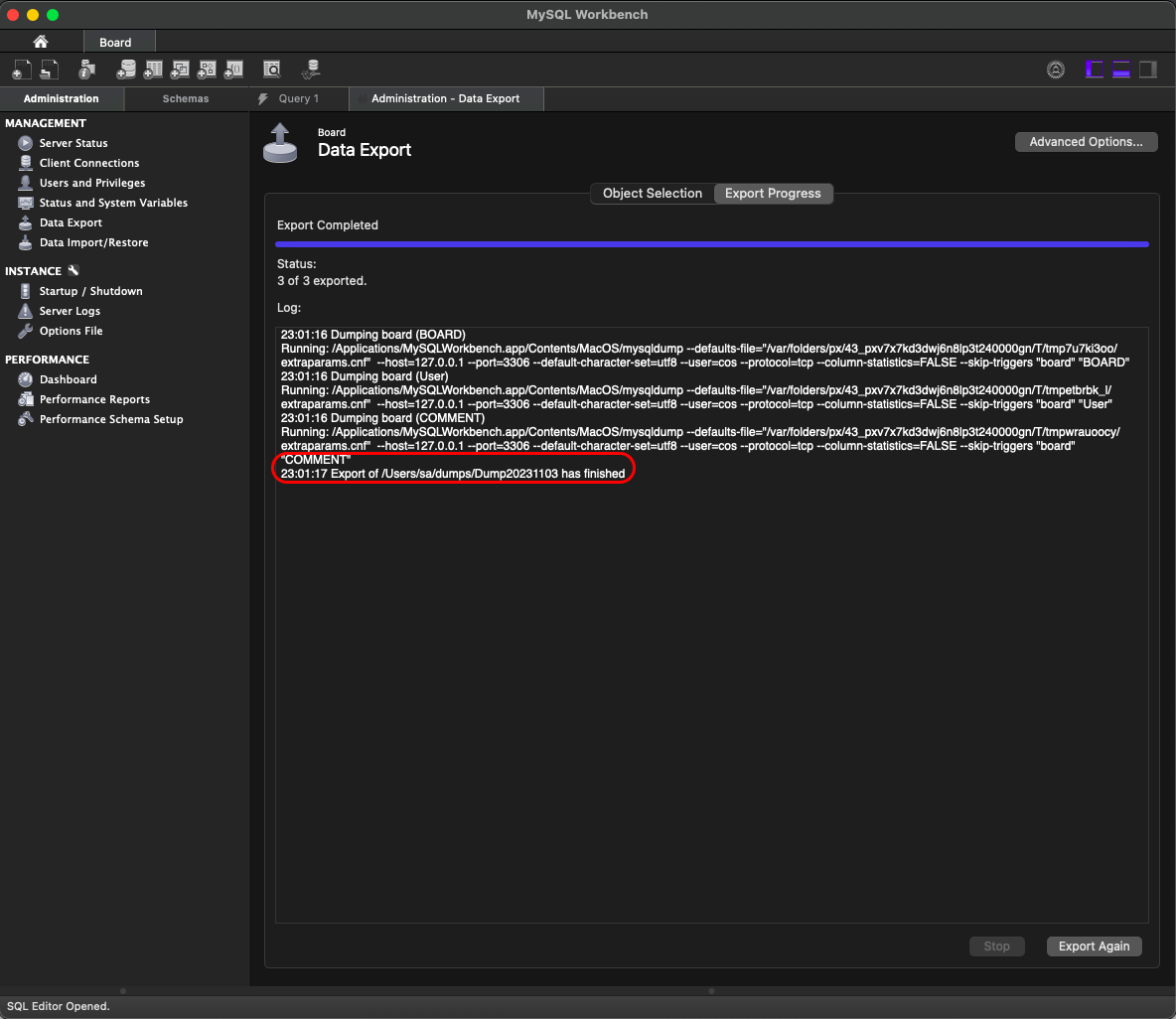Click 'Dump20231103 has finished' log line
The width and height of the screenshot is (1176, 1019).
coord(453,474)
